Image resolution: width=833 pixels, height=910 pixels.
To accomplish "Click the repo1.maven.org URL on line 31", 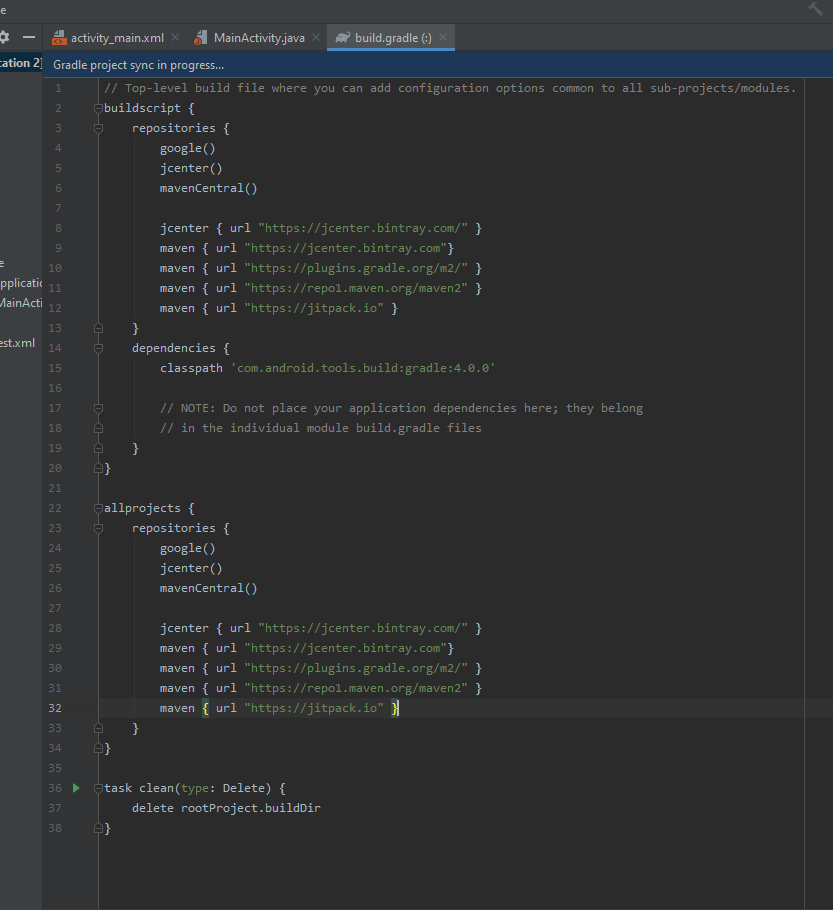I will pos(356,688).
